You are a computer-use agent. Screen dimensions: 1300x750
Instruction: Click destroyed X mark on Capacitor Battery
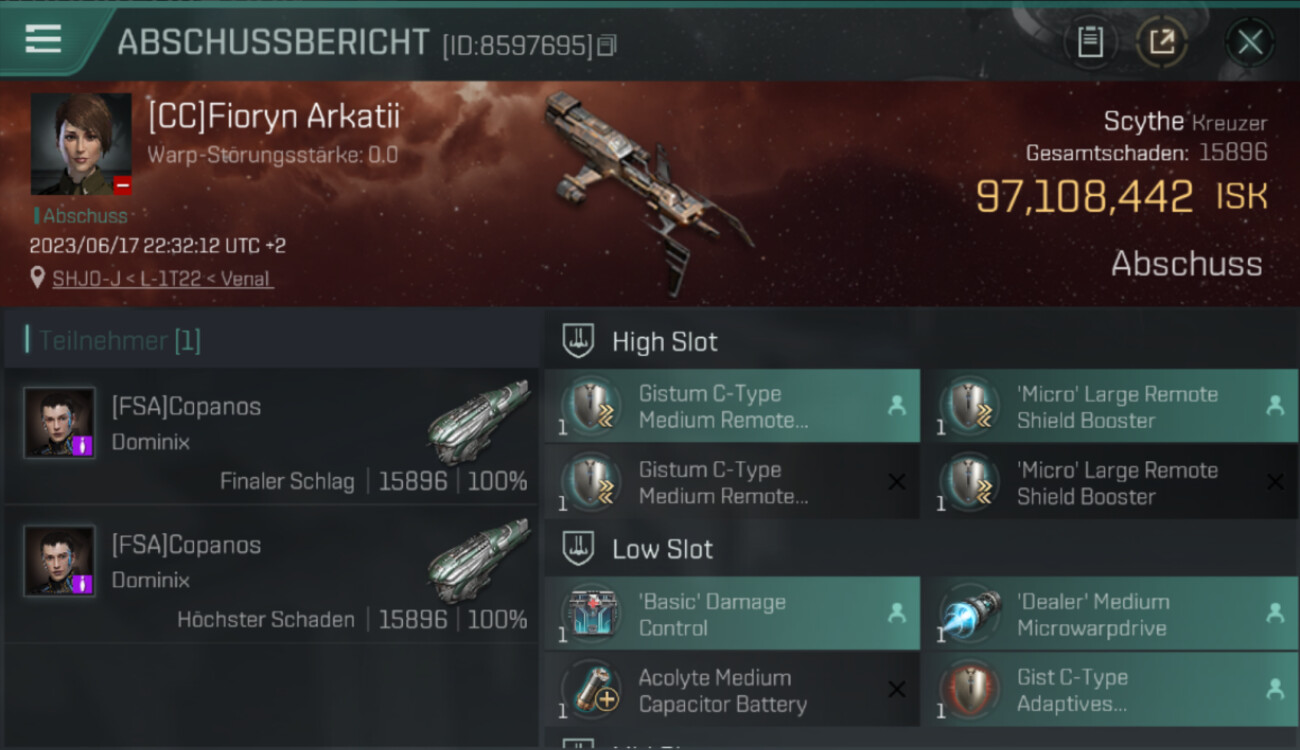click(897, 690)
